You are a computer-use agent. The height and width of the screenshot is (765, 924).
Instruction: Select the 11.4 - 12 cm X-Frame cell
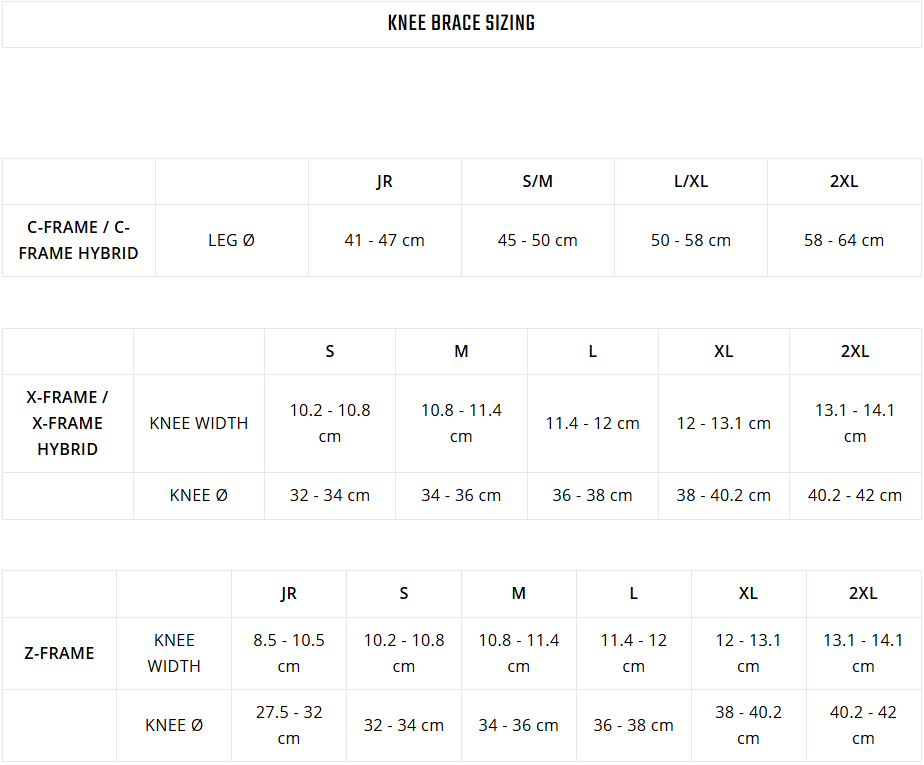592,423
